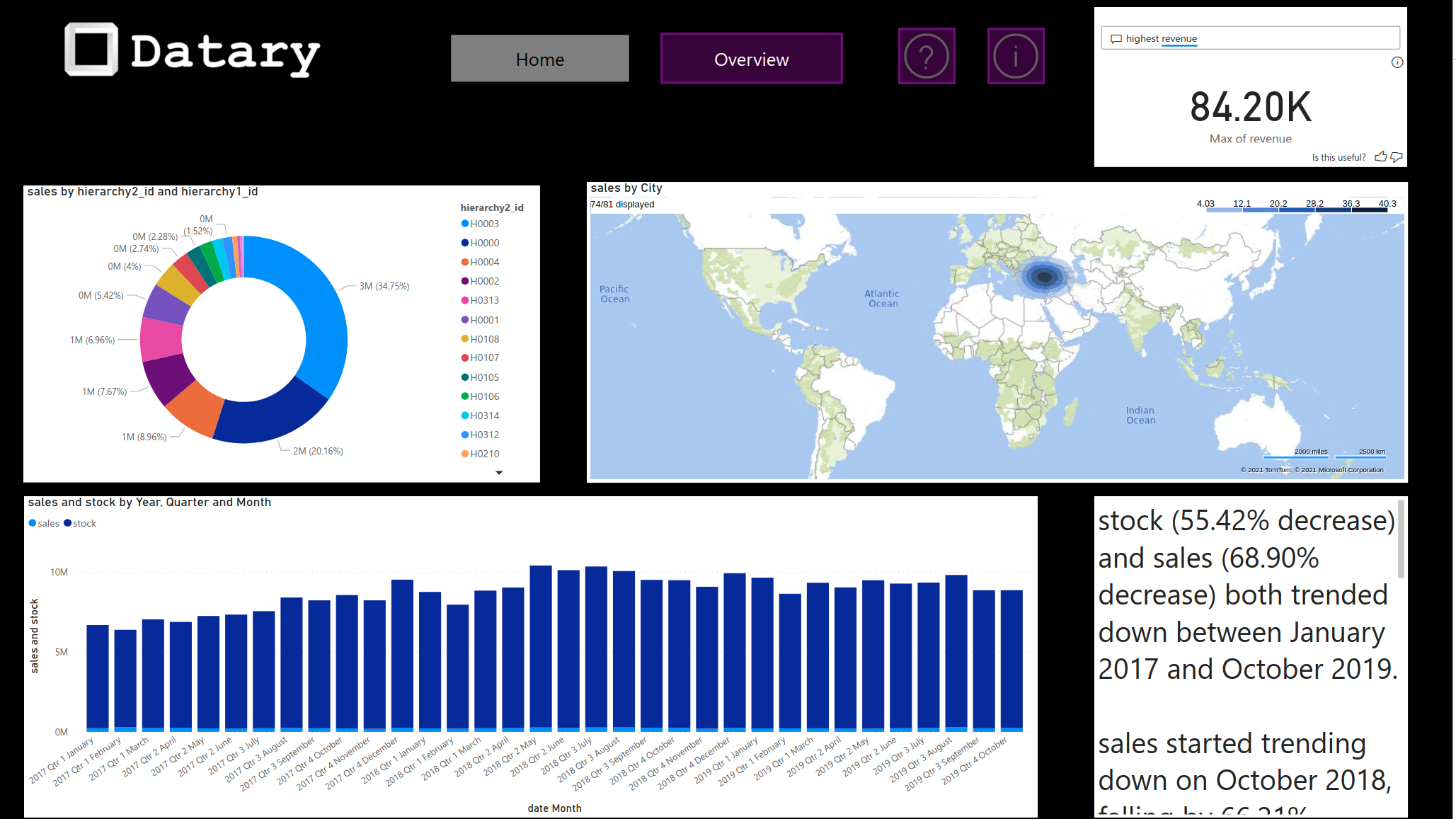Click the revenue underlined term in Q&A box
This screenshot has height=819, width=1456.
(x=1179, y=39)
